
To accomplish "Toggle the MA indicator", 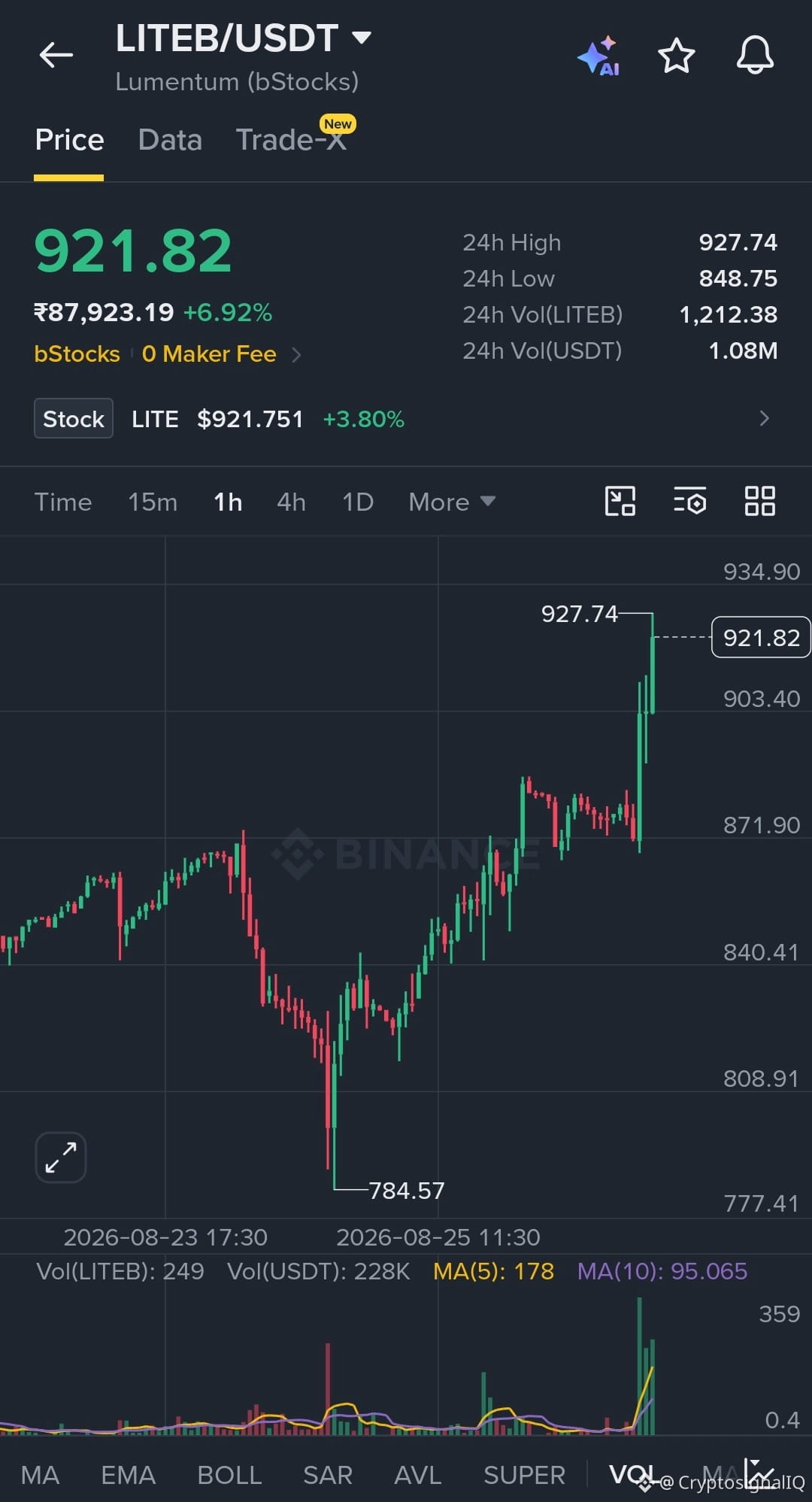I will (x=40, y=1475).
